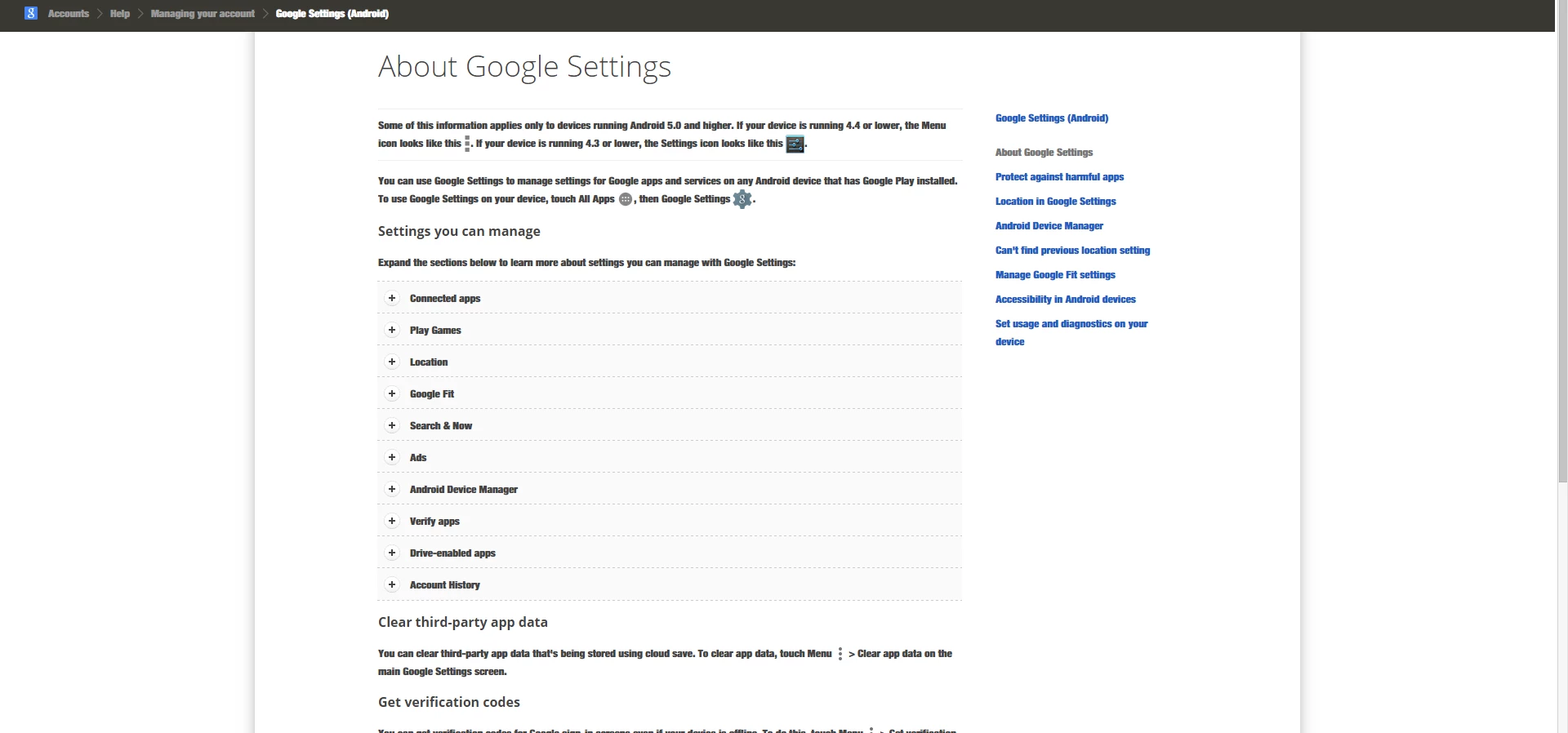Click the plus icon beside Play Games
This screenshot has width=1568, height=733.
[392, 330]
